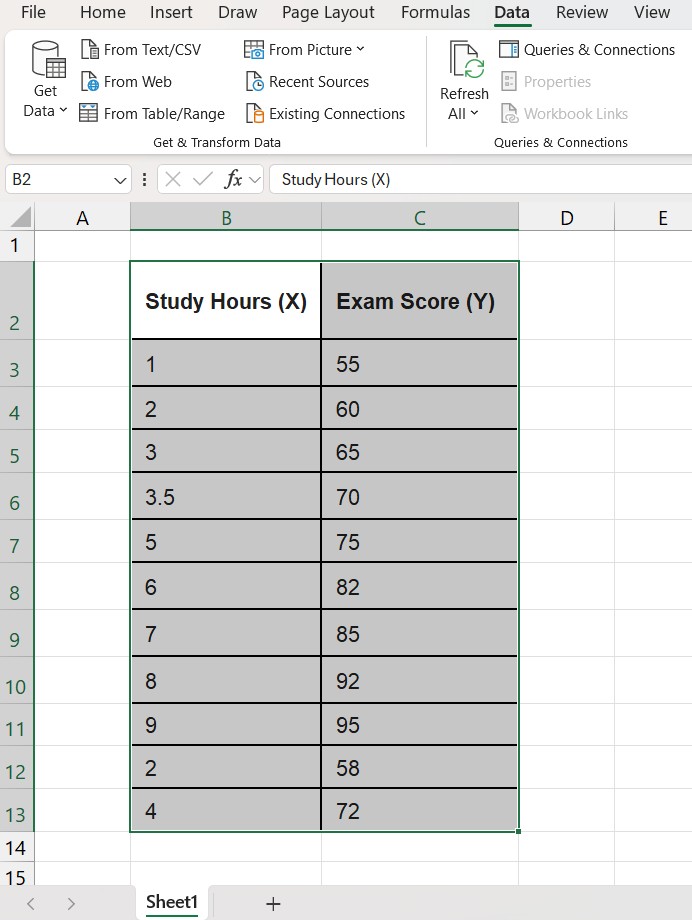Select the cell containing 60
Screen dimensions: 692x920
pos(419,408)
